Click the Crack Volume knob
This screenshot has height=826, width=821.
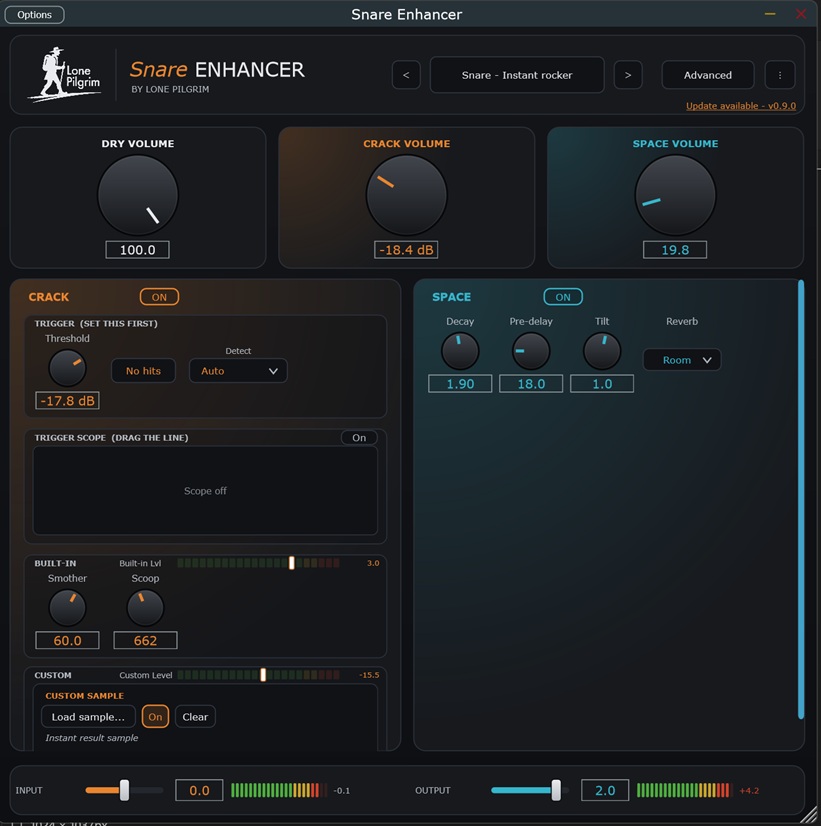coord(407,195)
